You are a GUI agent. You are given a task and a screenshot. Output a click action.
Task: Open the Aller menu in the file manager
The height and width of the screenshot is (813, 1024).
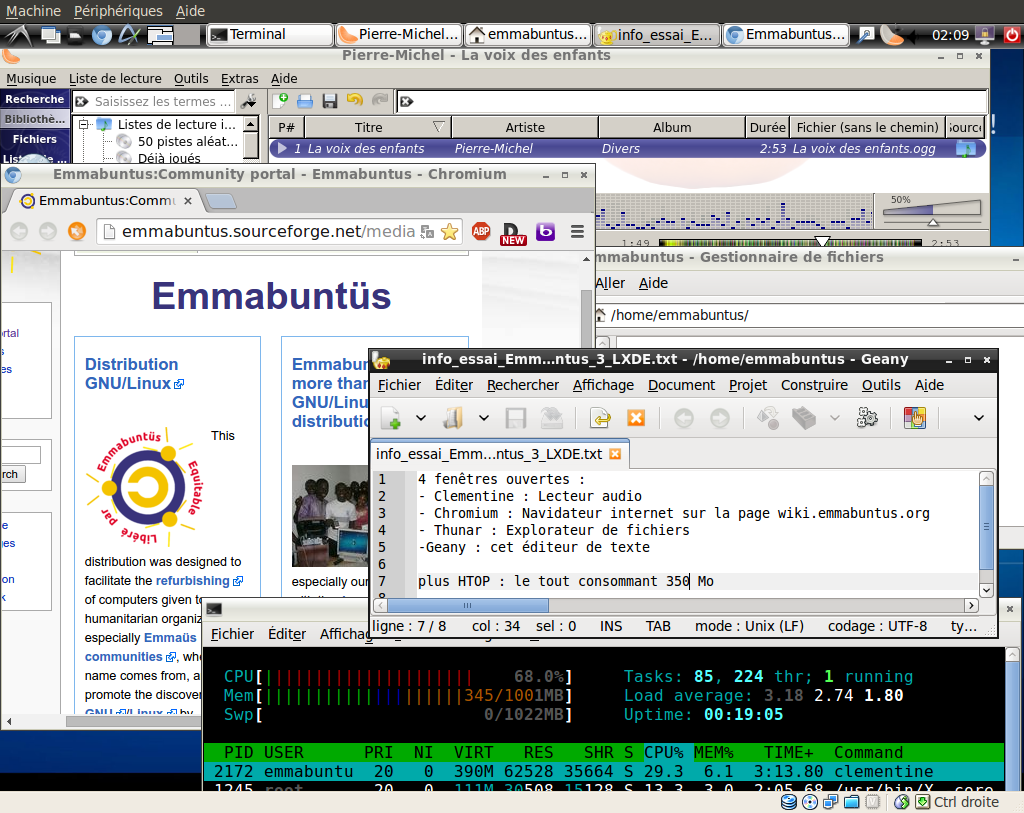tap(610, 283)
